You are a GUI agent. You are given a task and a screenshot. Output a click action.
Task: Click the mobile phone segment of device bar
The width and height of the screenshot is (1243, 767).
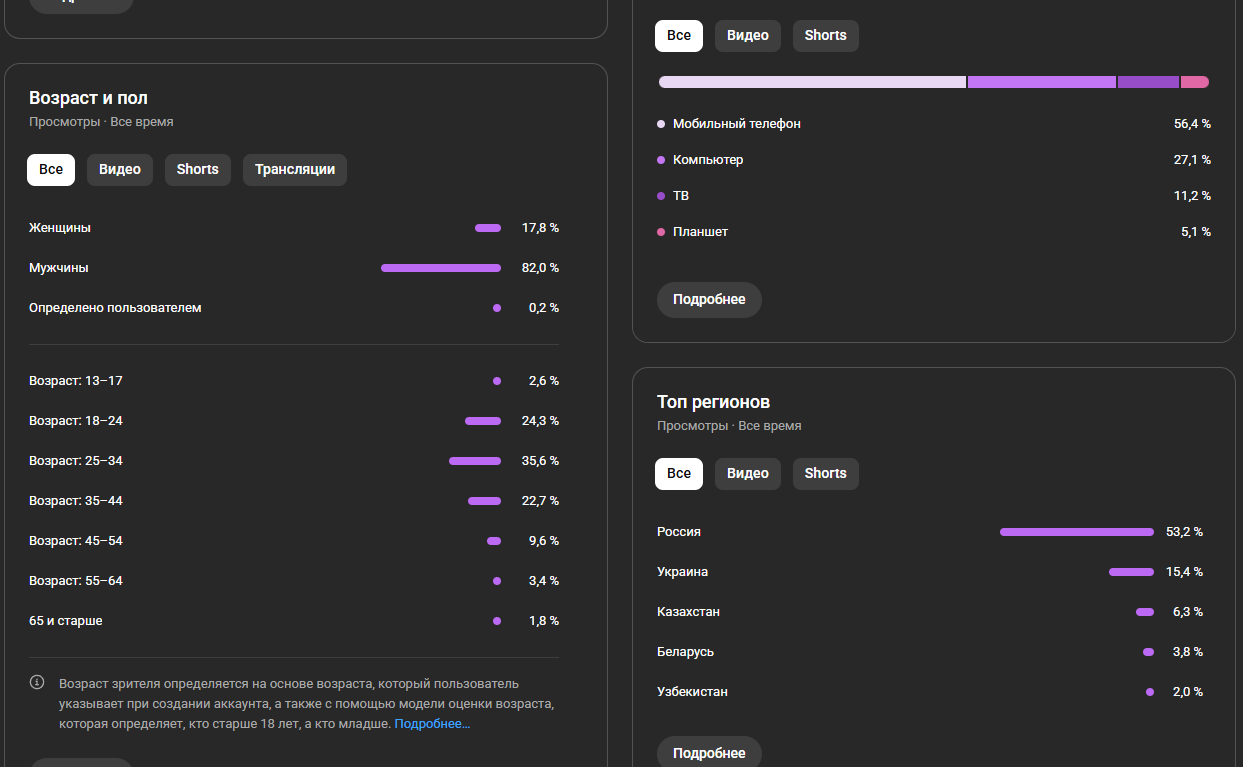pos(812,82)
